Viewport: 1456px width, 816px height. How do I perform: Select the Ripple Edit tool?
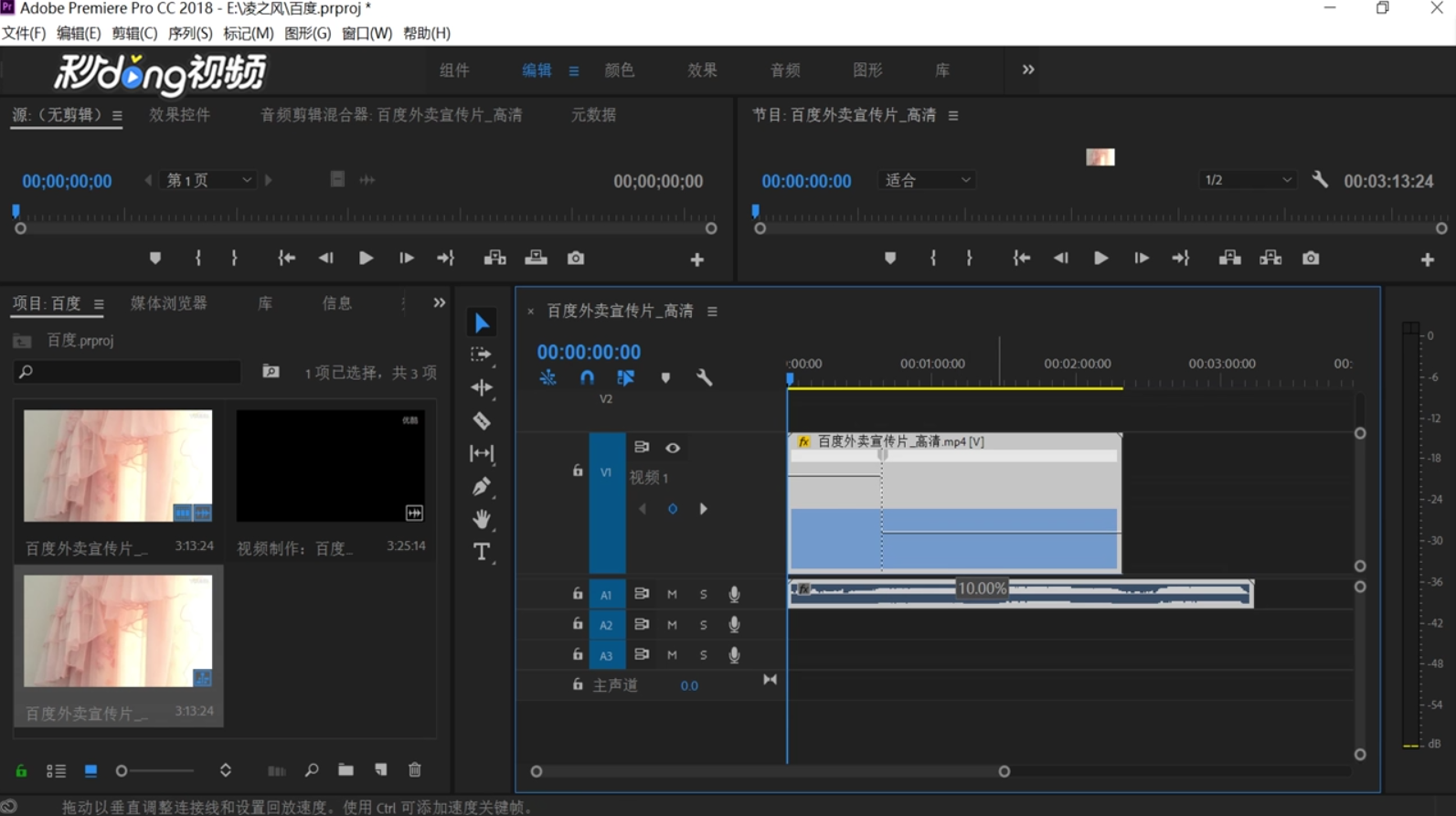[x=482, y=387]
